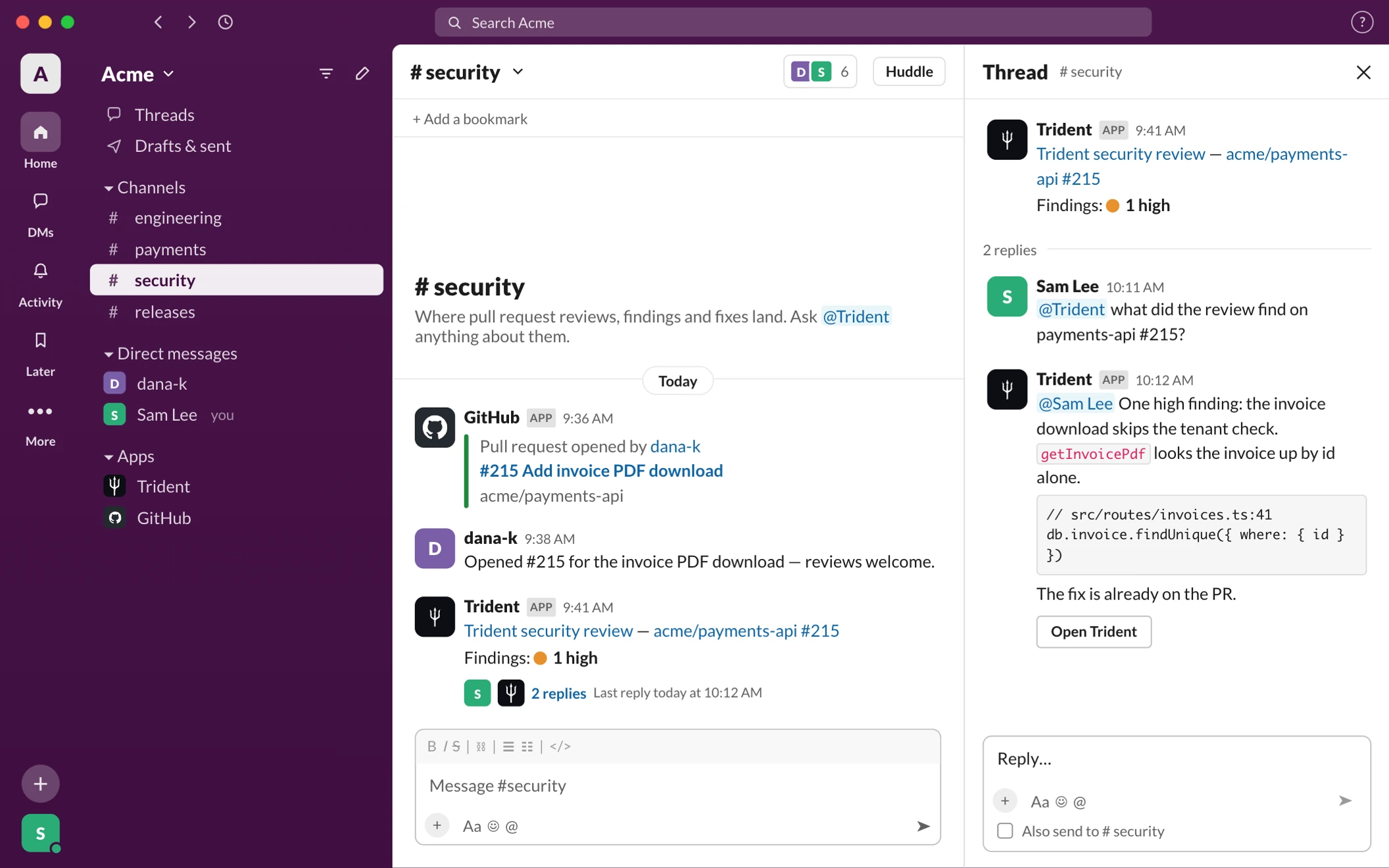Toggle bold in channel composer
This screenshot has width=1389, height=868.
(431, 746)
